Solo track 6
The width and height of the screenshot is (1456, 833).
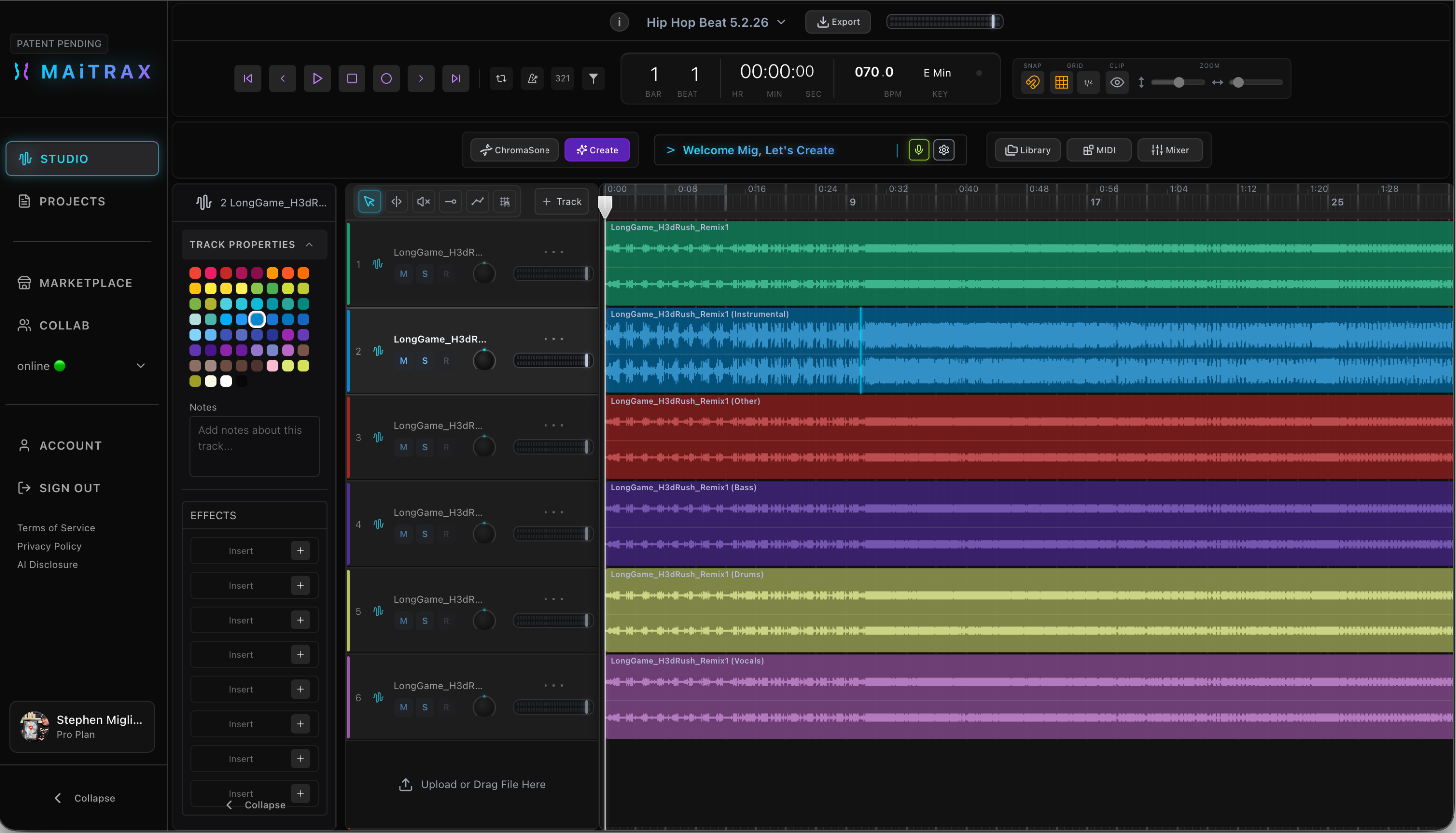(425, 707)
